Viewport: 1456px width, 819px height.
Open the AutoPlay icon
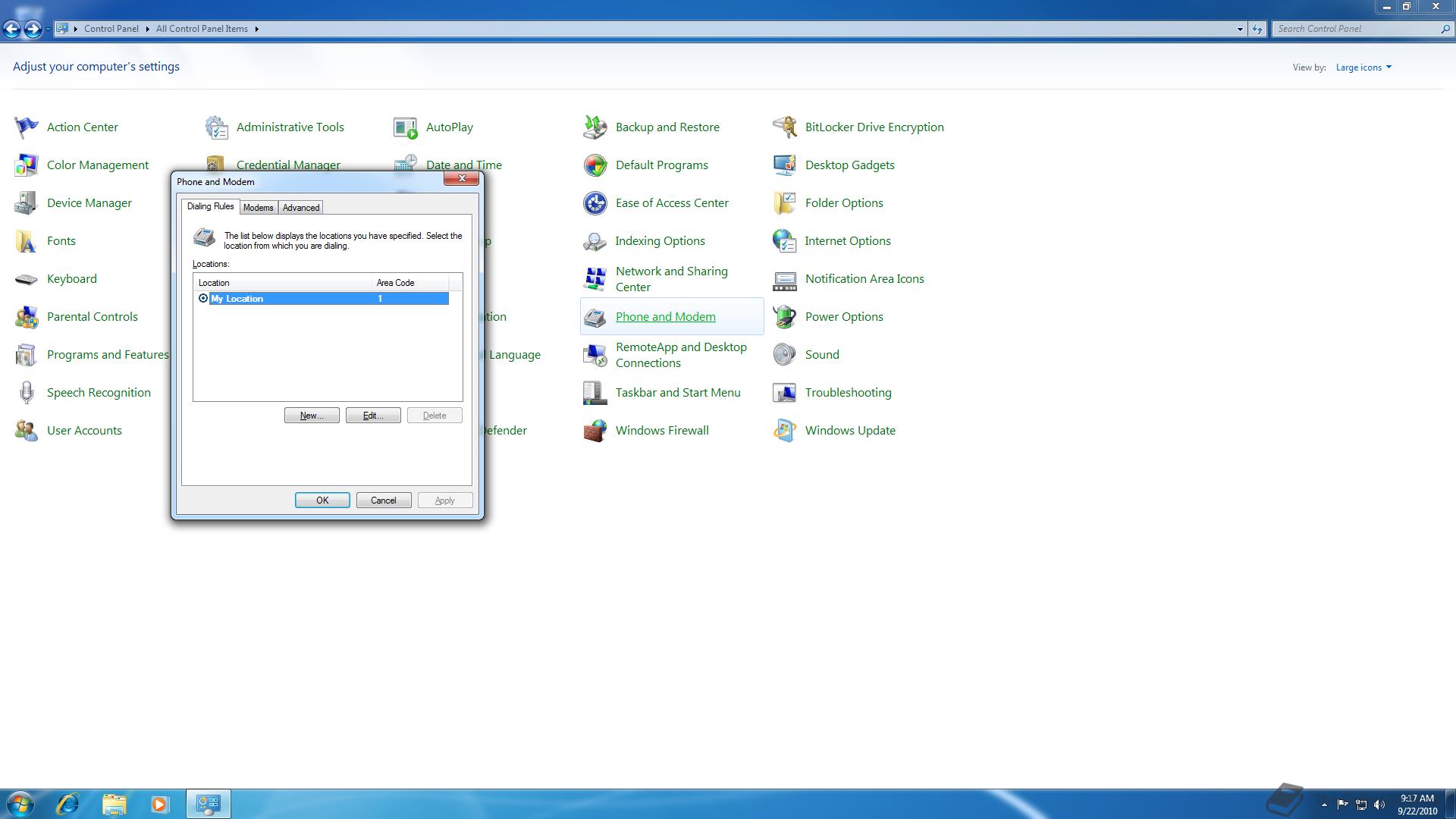[x=406, y=127]
